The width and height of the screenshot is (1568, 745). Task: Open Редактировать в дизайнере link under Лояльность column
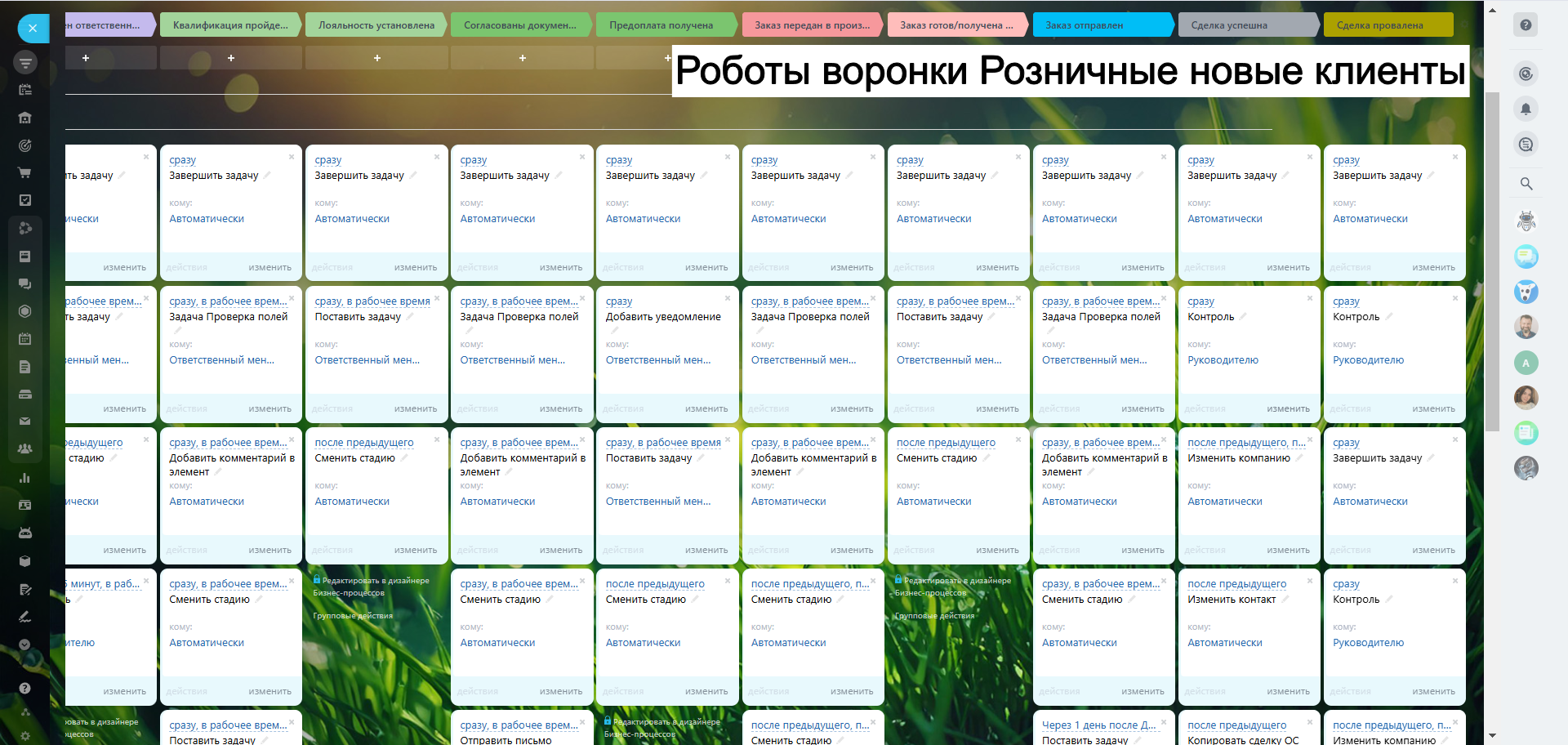coord(371,587)
